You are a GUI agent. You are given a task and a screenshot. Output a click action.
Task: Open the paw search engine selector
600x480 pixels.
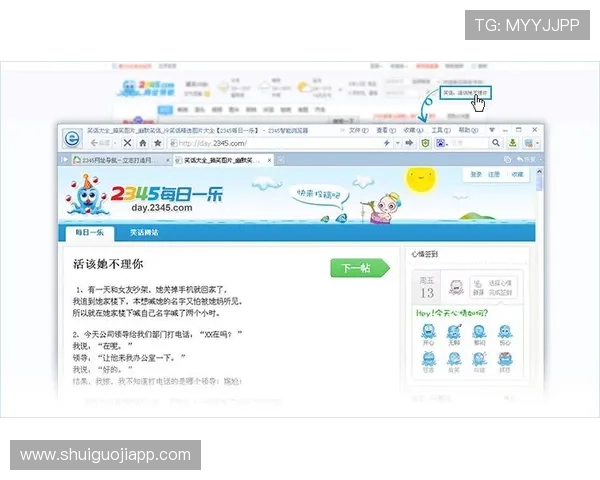click(441, 143)
